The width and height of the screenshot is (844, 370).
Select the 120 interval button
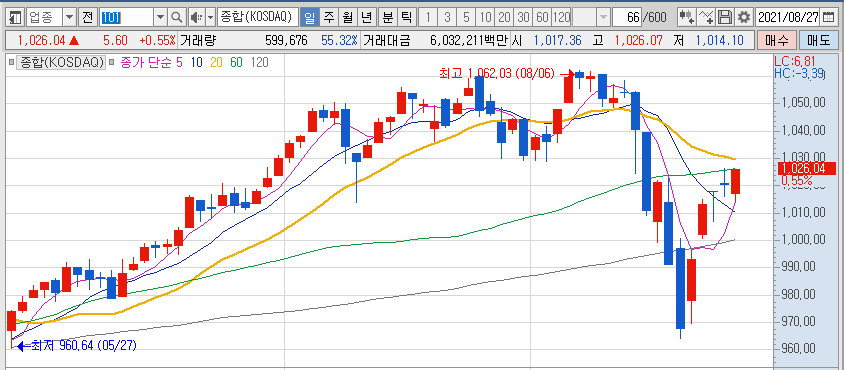coord(561,18)
